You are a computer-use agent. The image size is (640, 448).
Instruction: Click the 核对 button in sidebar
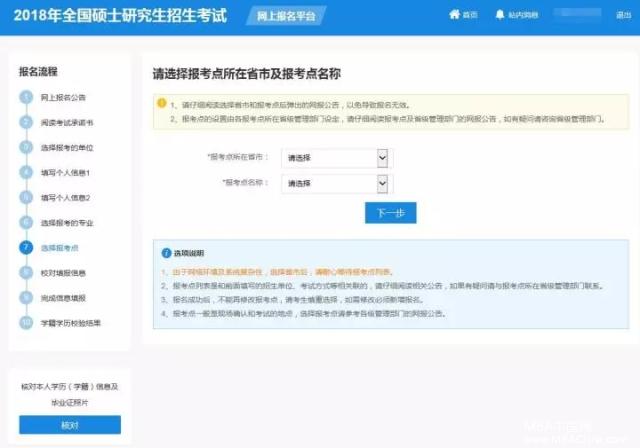tap(69, 423)
